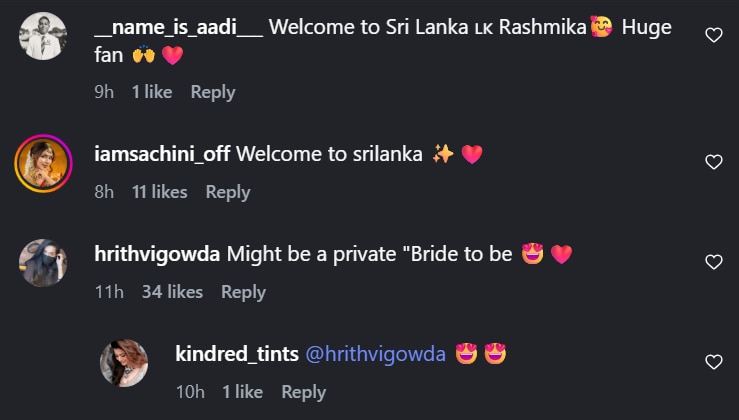Reply to kindred_tints' comment
Viewport: 739px width, 420px height.
pos(304,392)
